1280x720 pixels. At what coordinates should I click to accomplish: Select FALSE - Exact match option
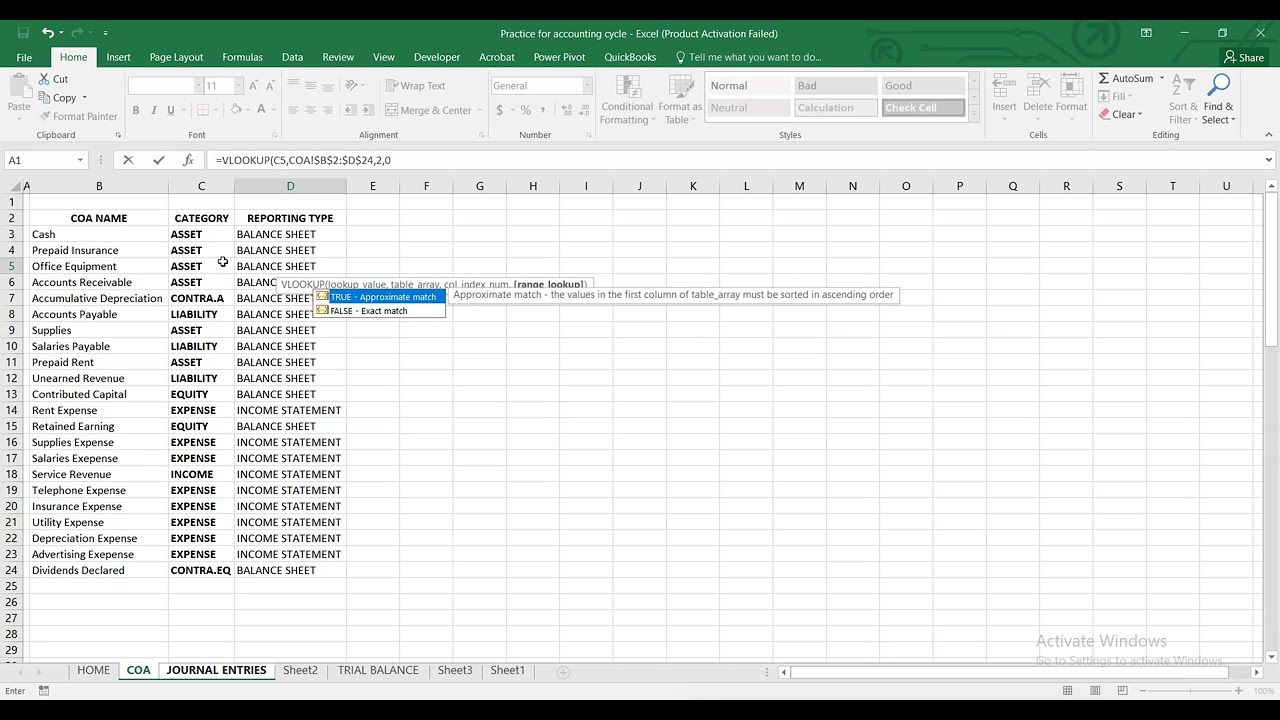(379, 311)
